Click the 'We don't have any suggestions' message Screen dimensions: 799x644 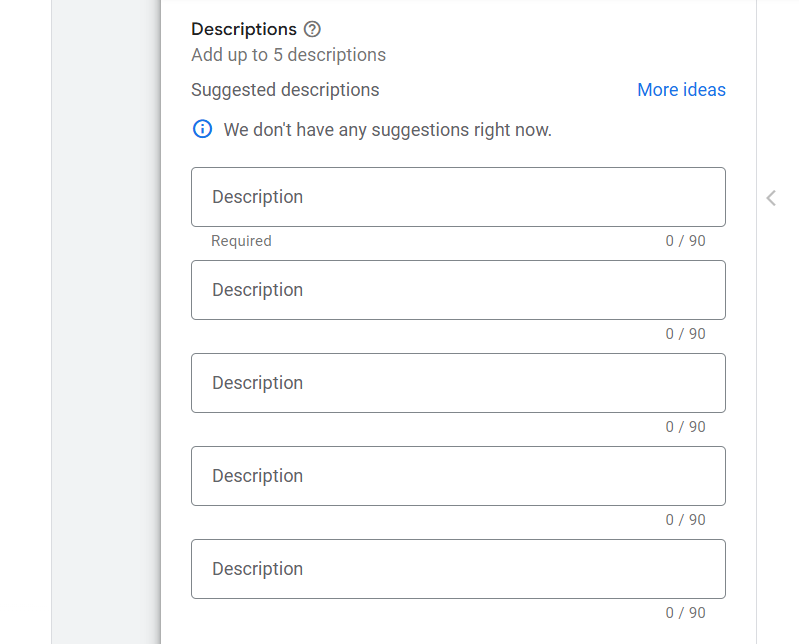click(x=387, y=130)
